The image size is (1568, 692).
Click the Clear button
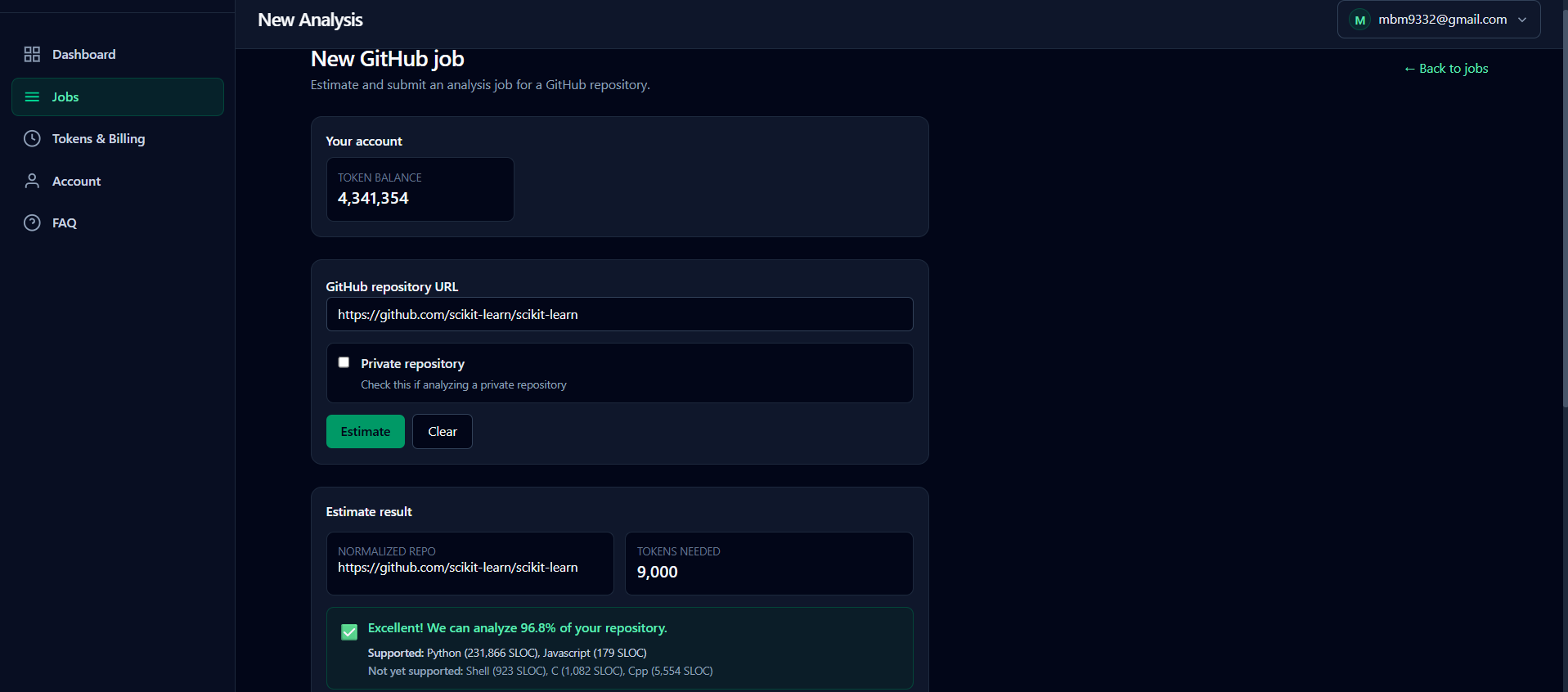point(443,431)
